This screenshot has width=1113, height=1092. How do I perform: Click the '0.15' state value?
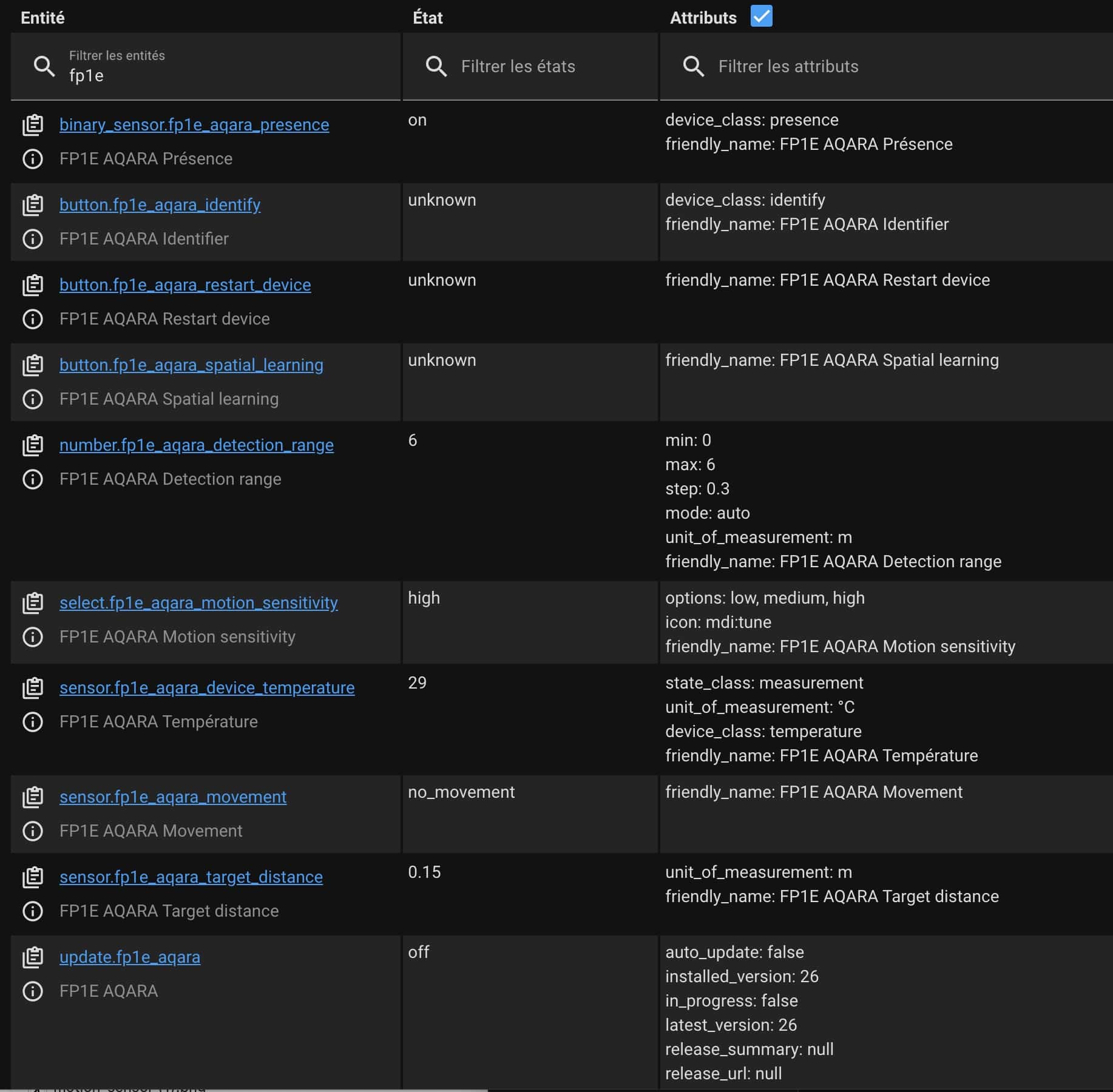tap(424, 872)
